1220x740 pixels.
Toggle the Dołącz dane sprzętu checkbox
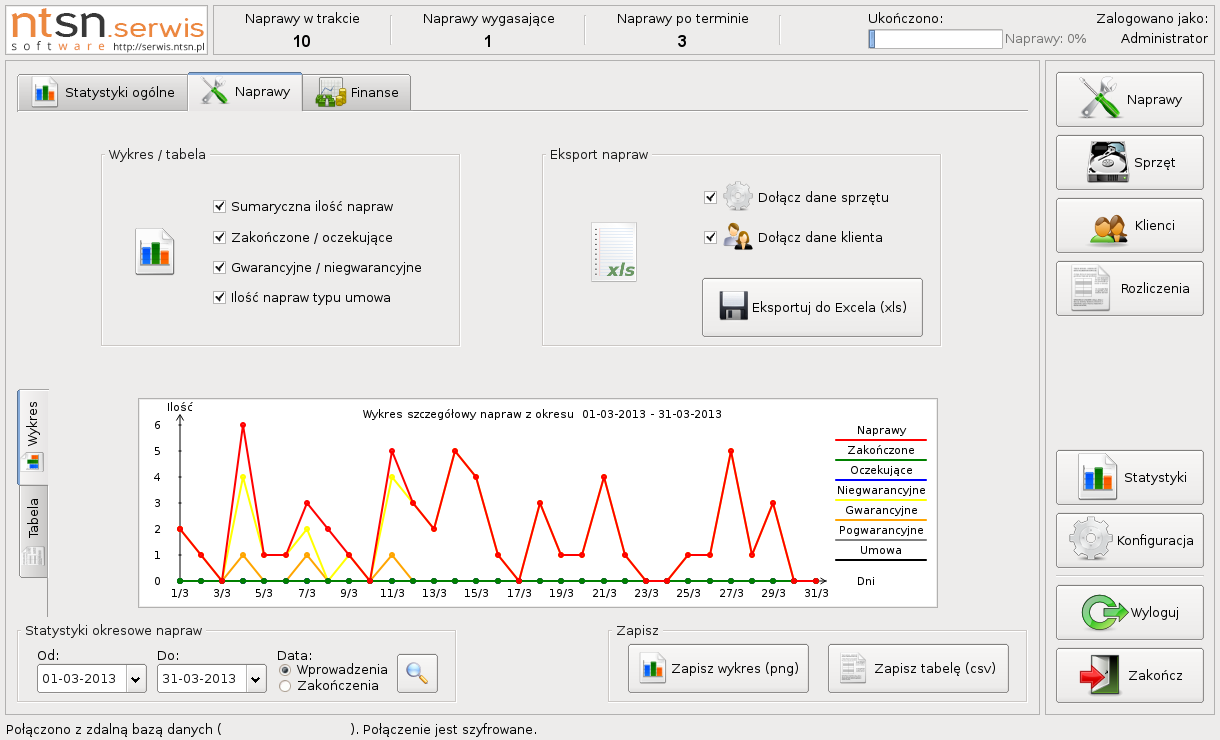pyautogui.click(x=711, y=198)
